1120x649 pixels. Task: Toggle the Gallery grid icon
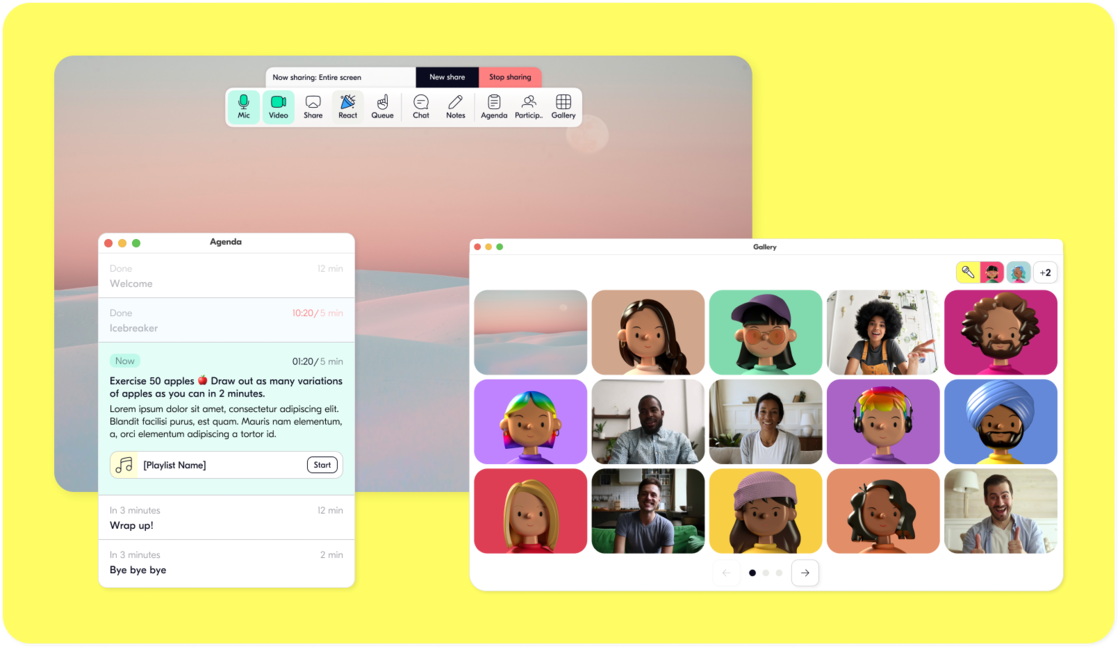(x=563, y=106)
